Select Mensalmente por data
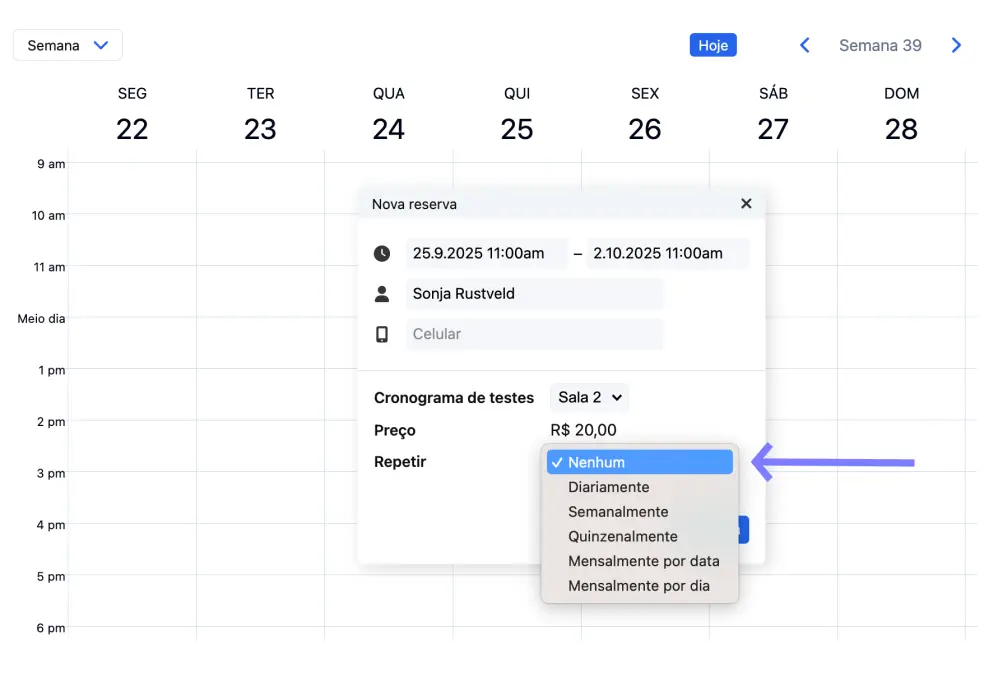Viewport: 984px width, 676px height. pos(643,561)
